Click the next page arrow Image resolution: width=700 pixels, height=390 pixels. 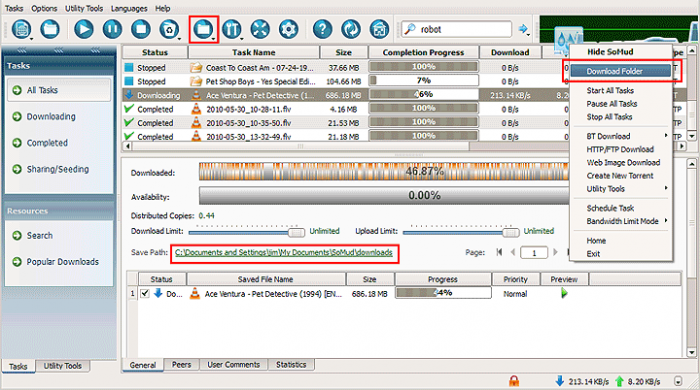coord(555,252)
